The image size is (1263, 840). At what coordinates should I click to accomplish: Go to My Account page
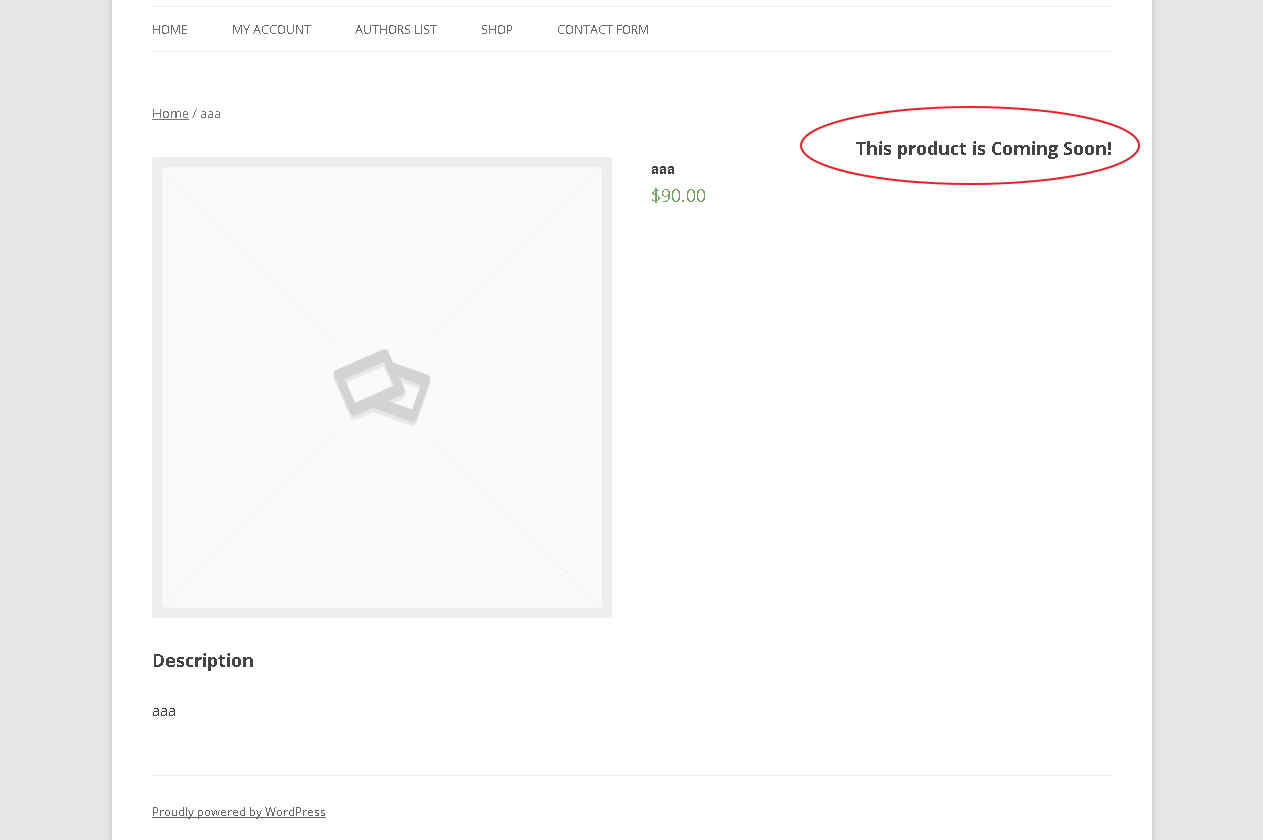(271, 29)
